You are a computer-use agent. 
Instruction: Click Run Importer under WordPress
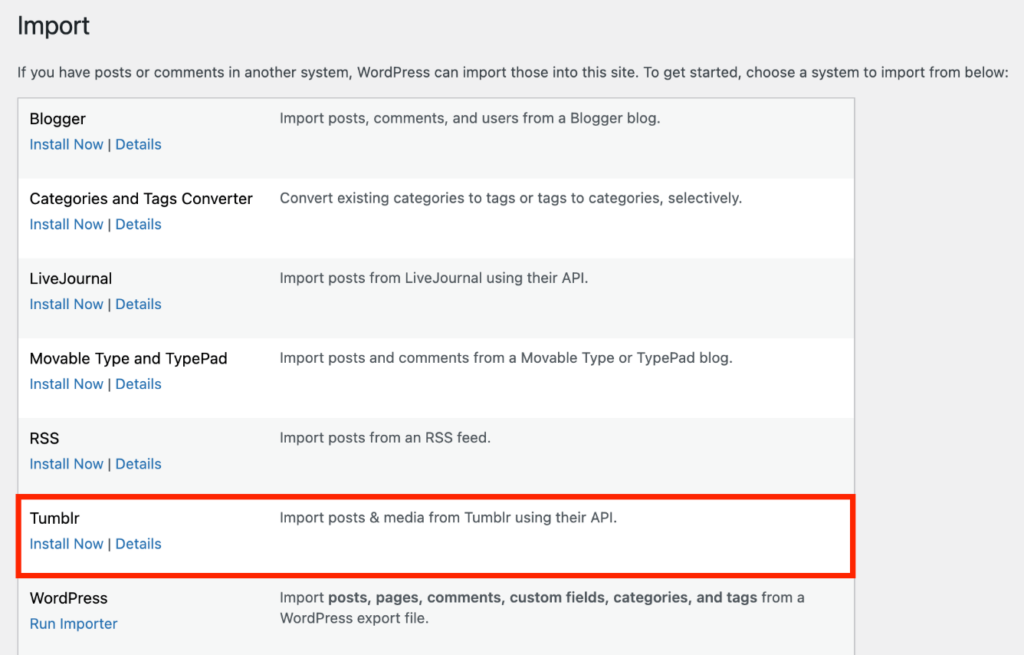pos(73,623)
